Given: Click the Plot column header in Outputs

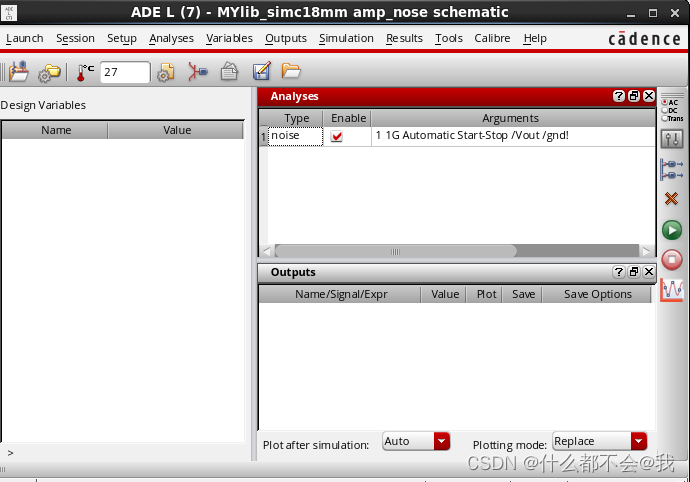Looking at the screenshot, I should click(486, 294).
